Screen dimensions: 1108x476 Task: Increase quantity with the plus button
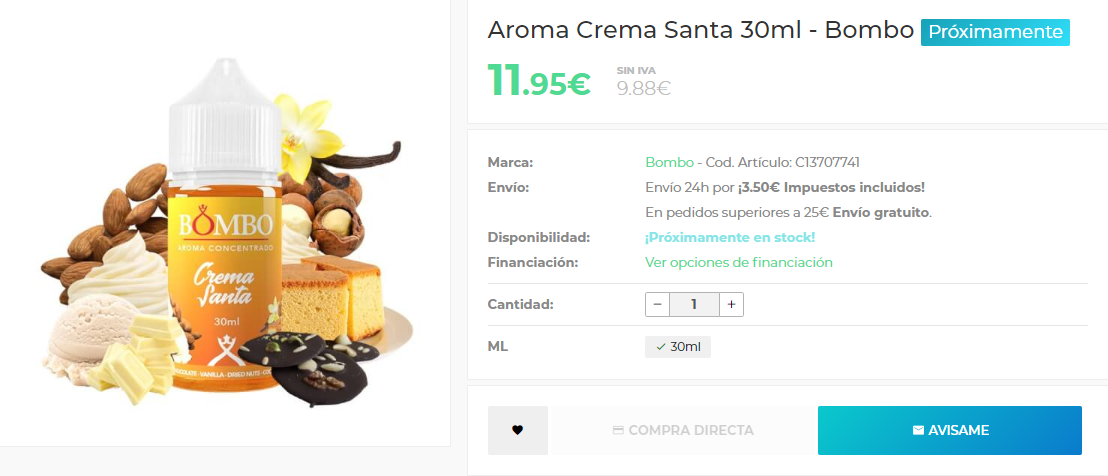click(731, 304)
